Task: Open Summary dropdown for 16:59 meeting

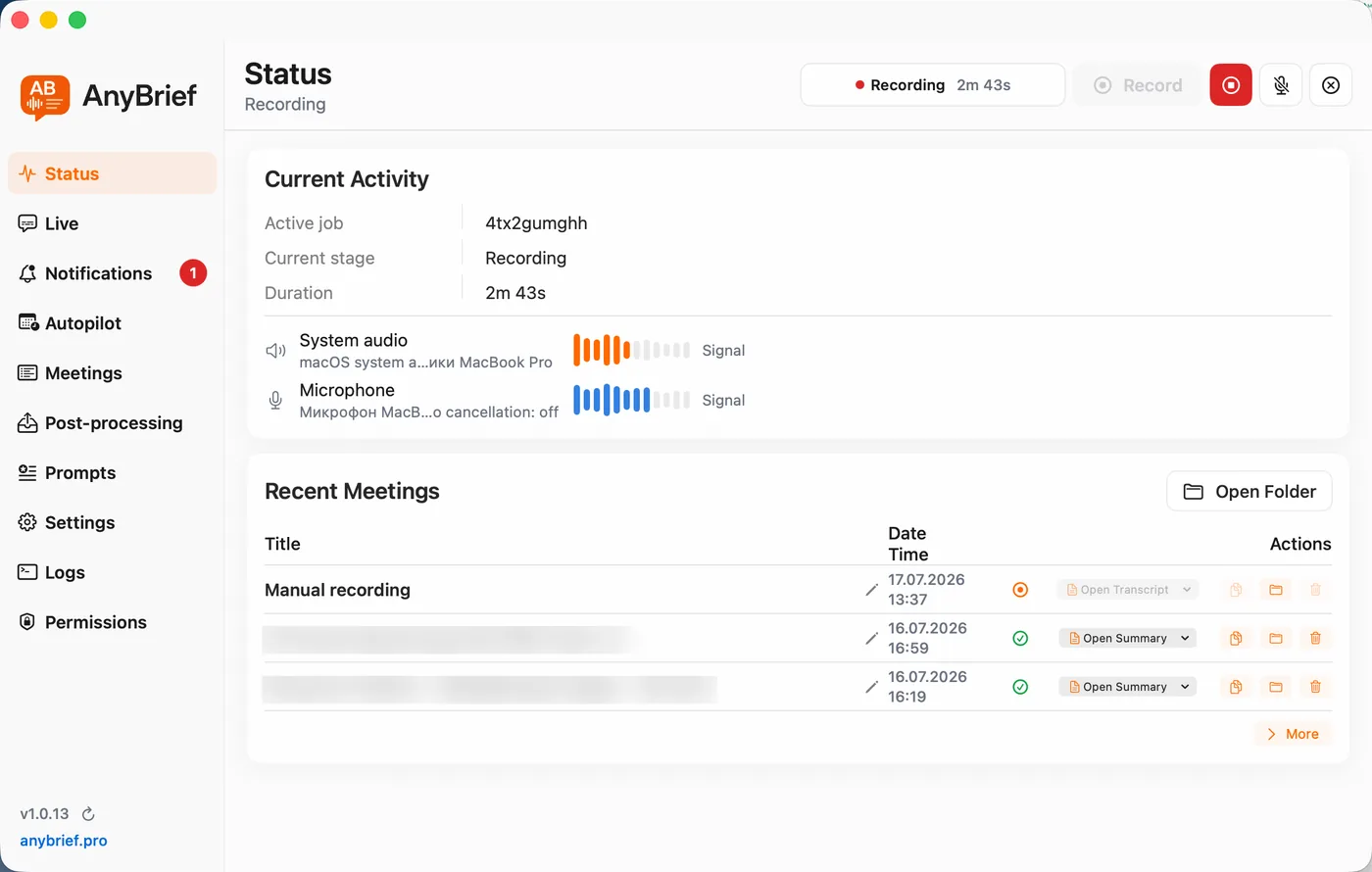Action: coord(1128,638)
